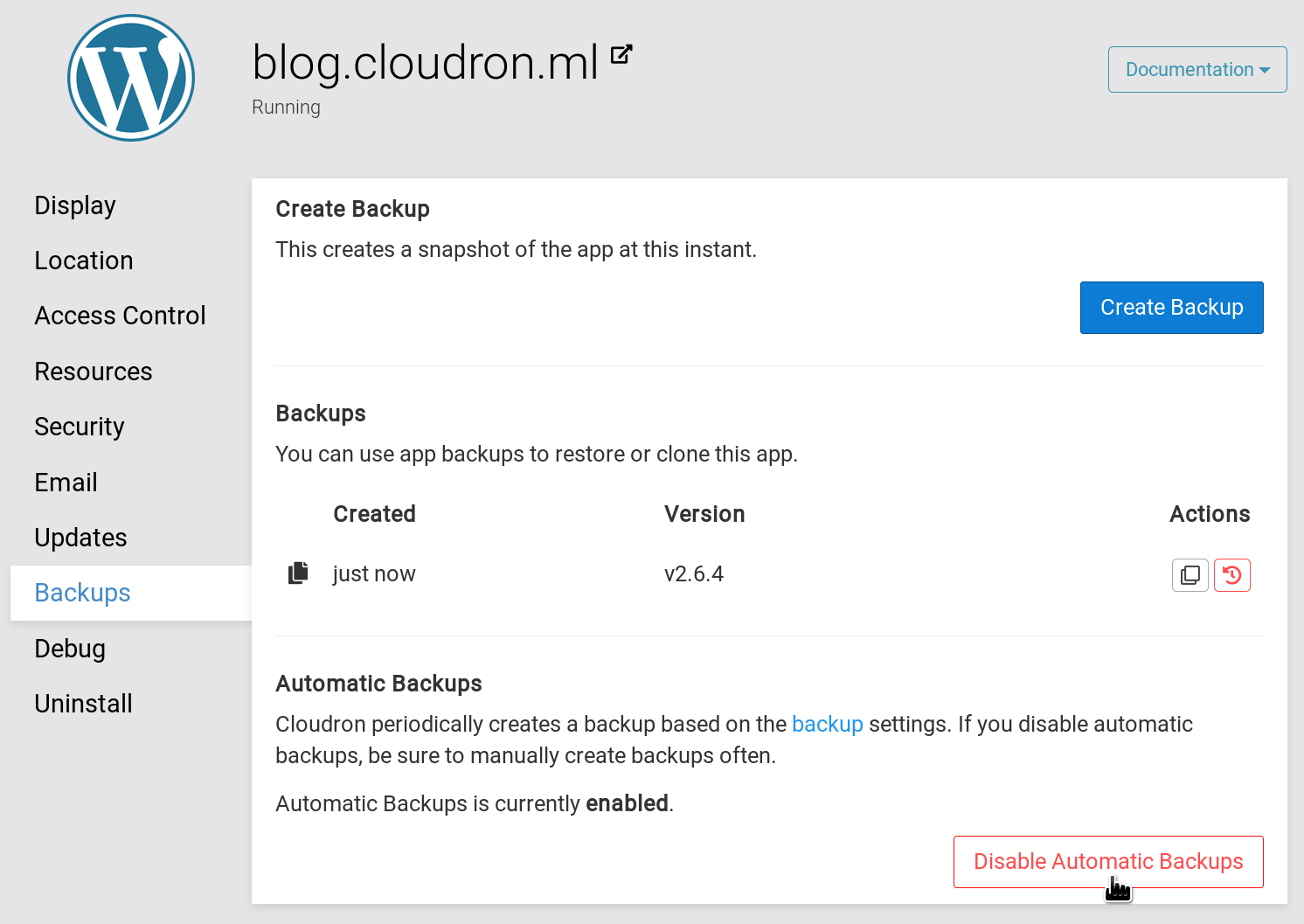Disable Automatic Backups using the red button

tap(1107, 862)
